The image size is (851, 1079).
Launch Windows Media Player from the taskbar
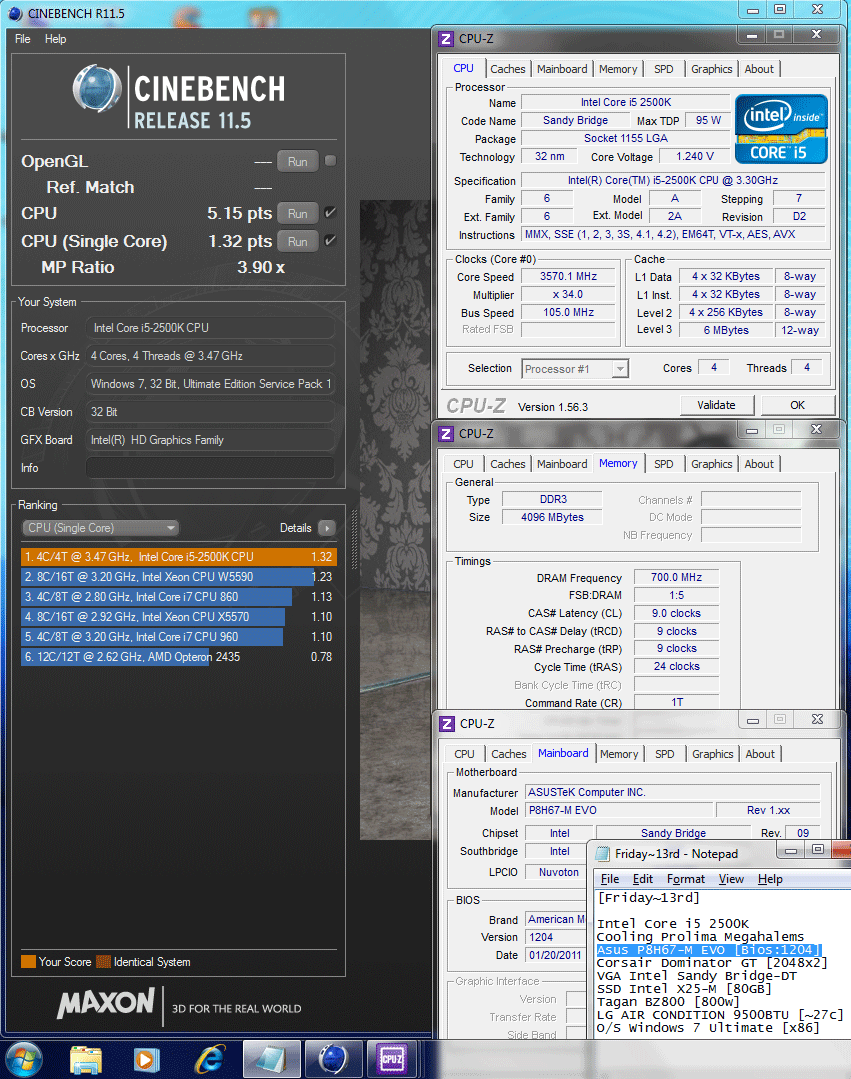click(x=146, y=1060)
